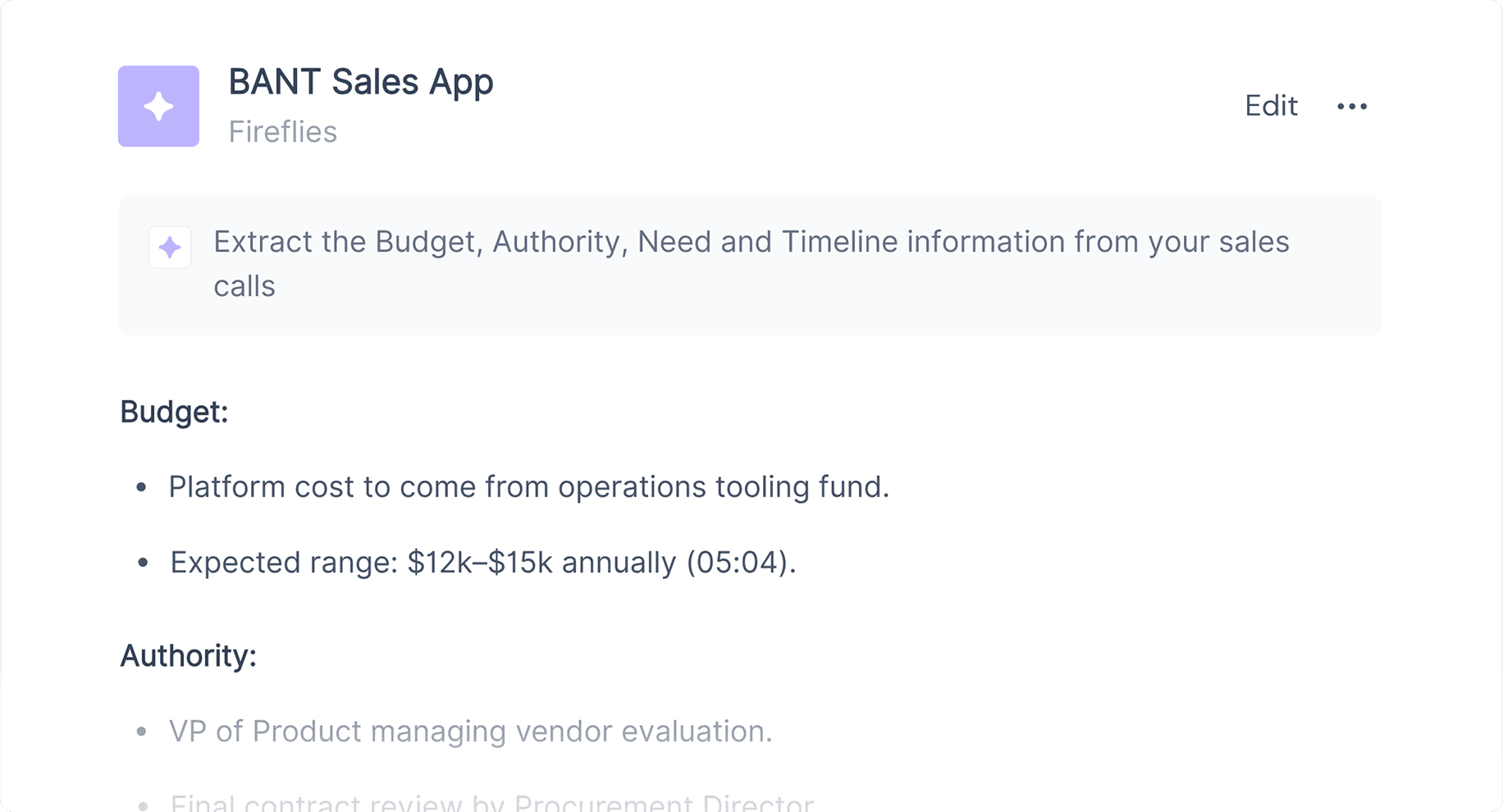Image resolution: width=1503 pixels, height=812 pixels.
Task: Click the word 'calls' in the description
Action: pyautogui.click(x=244, y=286)
